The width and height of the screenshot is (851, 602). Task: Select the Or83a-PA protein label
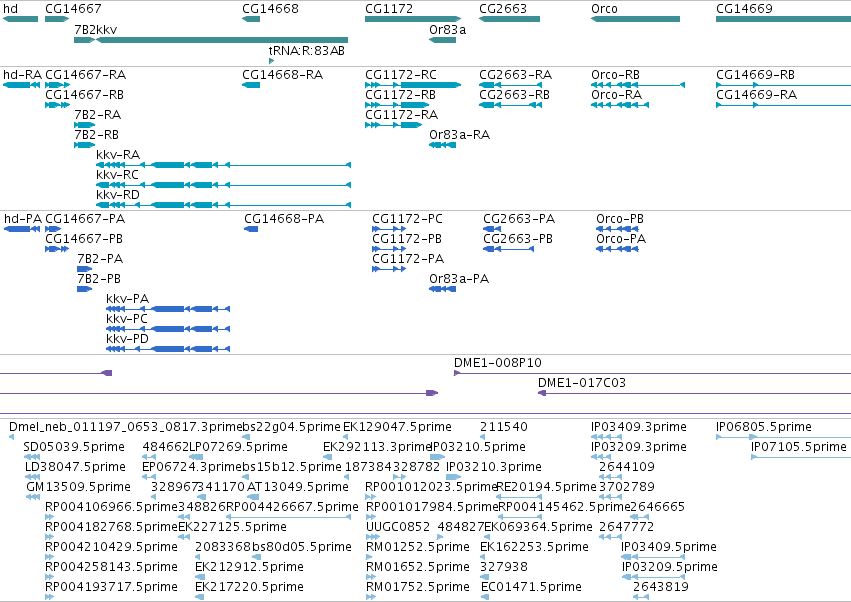point(459,279)
